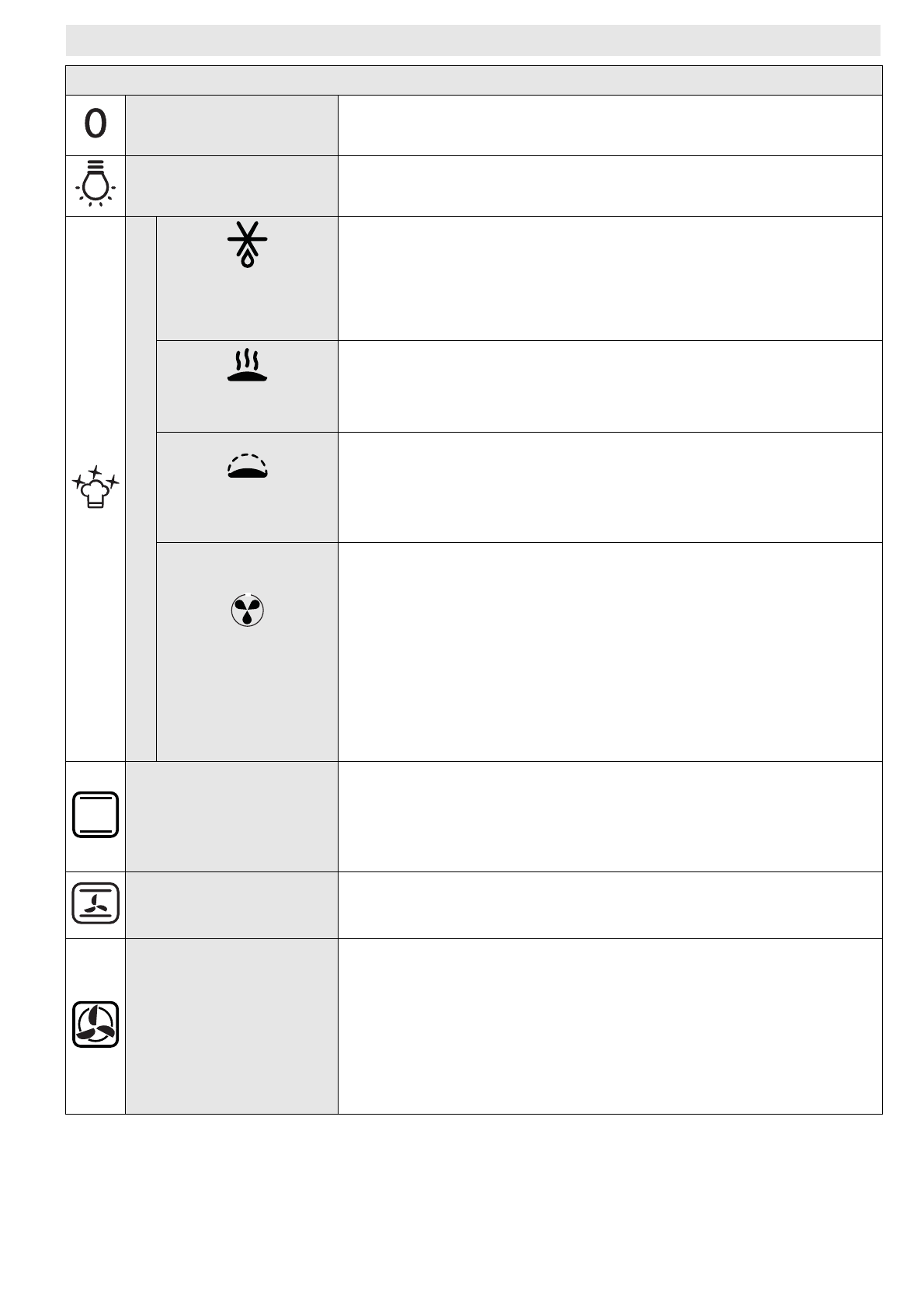Click the fan between heating bars icon
The height and width of the screenshot is (1308, 924).
96,903
